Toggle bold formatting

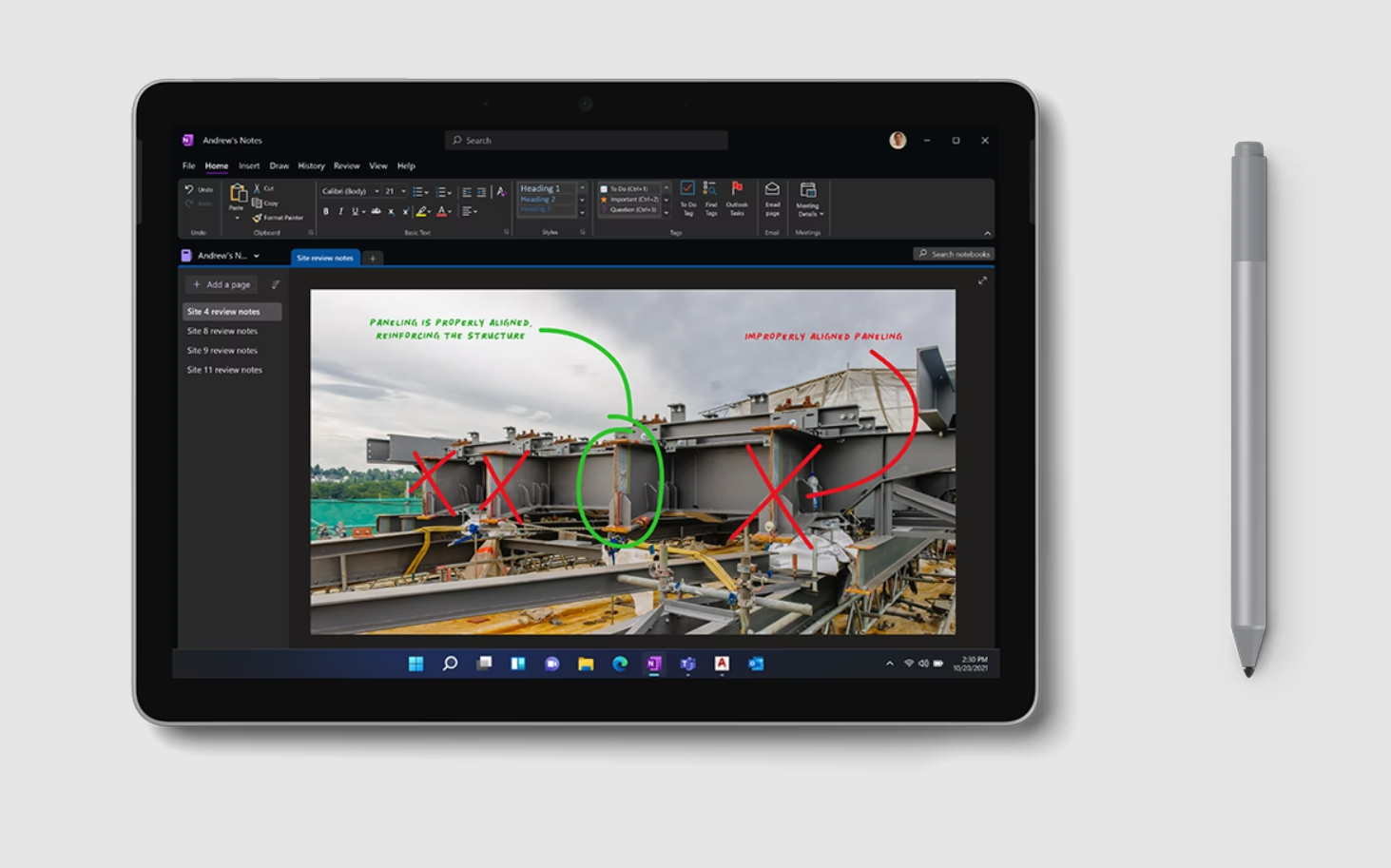click(x=326, y=212)
